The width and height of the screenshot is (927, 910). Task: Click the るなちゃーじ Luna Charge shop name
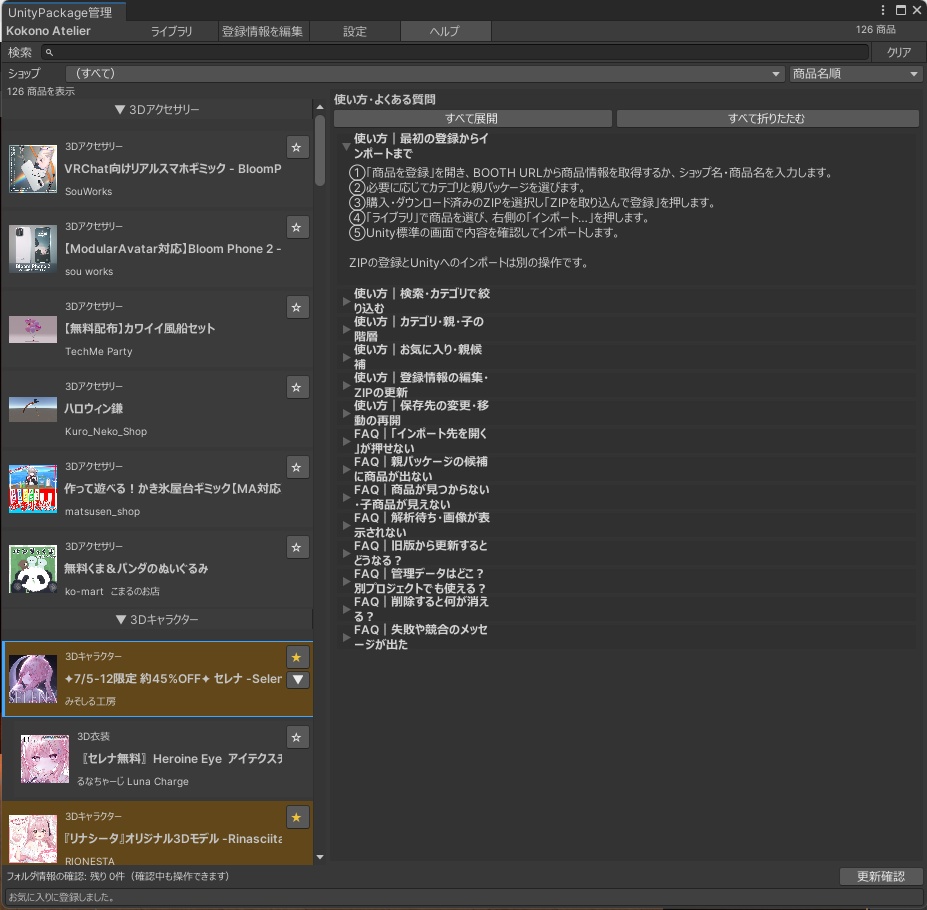132,782
